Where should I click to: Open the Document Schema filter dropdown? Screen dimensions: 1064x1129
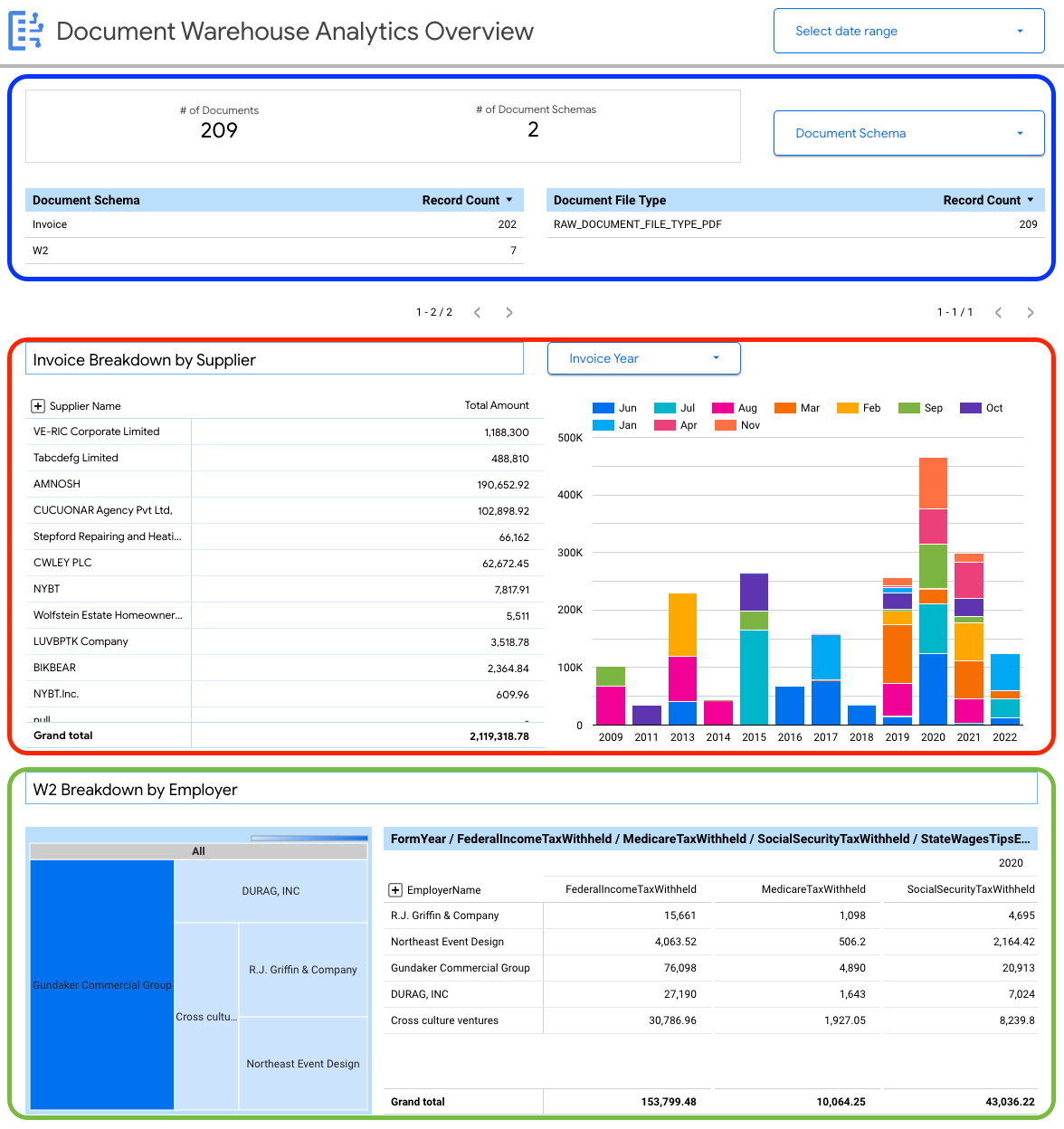coord(907,133)
